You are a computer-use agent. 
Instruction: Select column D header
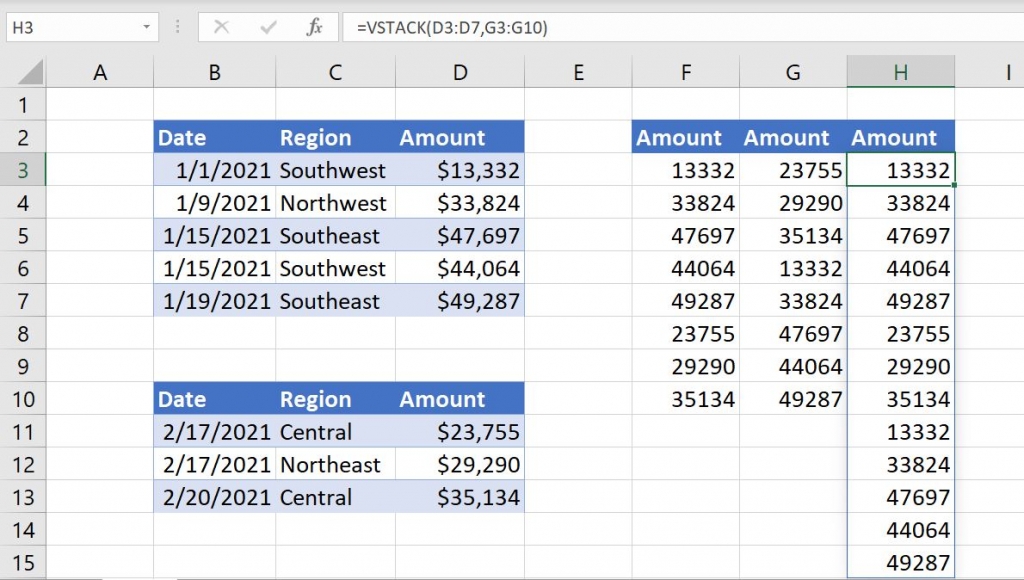pyautogui.click(x=459, y=72)
